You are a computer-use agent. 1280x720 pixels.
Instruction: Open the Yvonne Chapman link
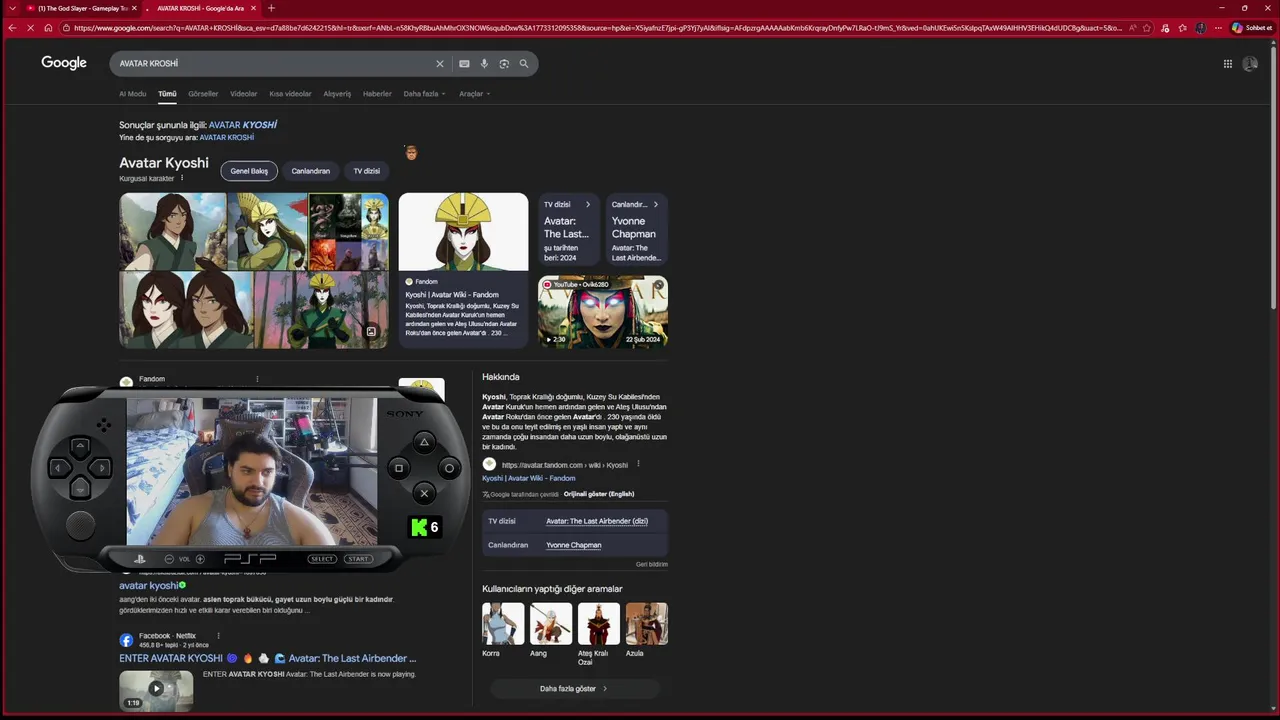coord(574,545)
